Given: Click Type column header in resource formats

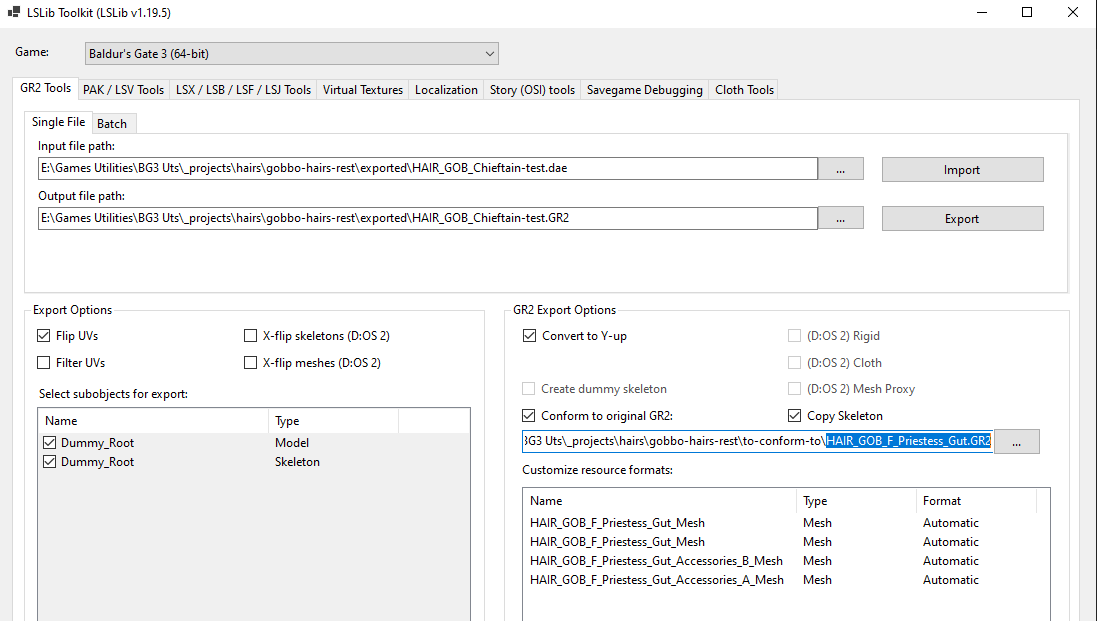Looking at the screenshot, I should (x=856, y=501).
